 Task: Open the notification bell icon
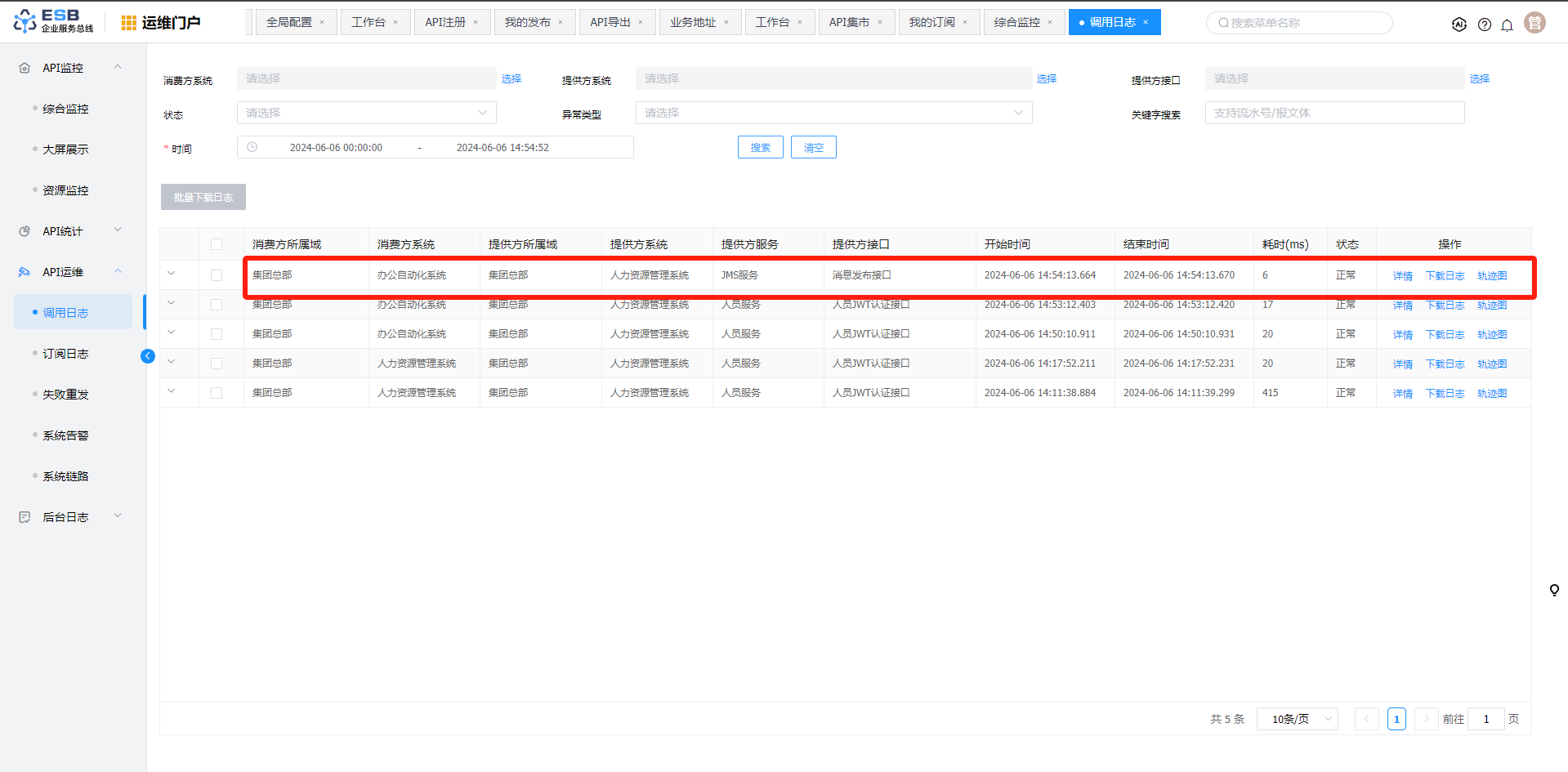pyautogui.click(x=1508, y=25)
